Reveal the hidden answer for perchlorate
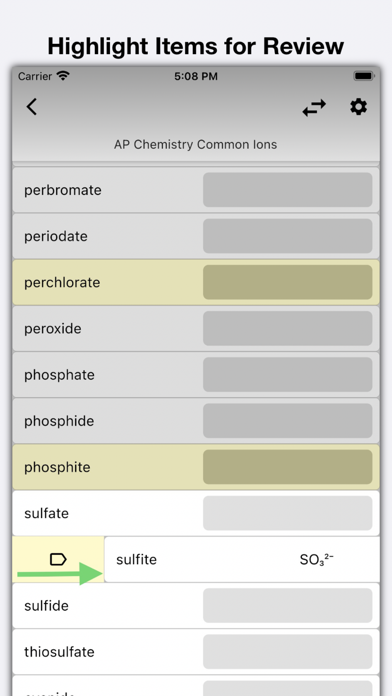The width and height of the screenshot is (392, 696). coord(288,282)
